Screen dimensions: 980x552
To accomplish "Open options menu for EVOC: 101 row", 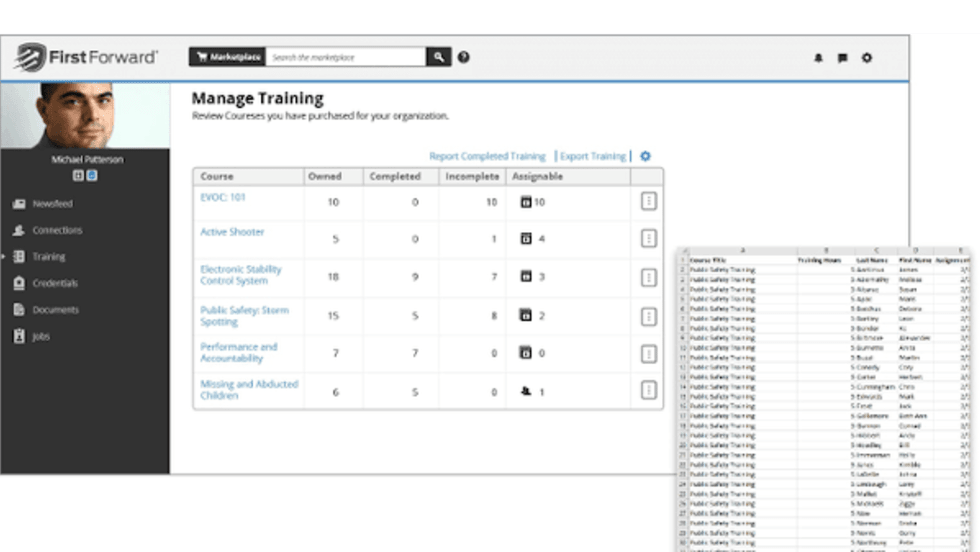I will click(x=648, y=202).
